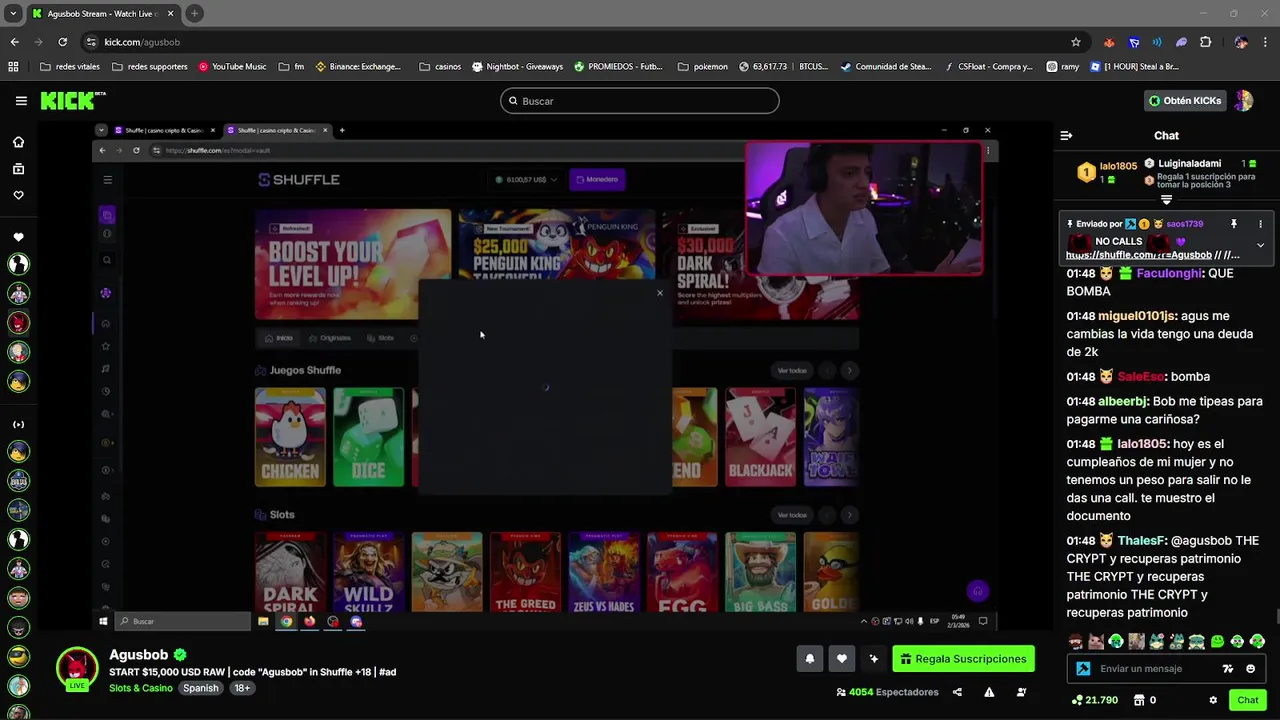This screenshot has width=1280, height=720.
Task: Open the browser apps grid icon
Action: [x=13, y=67]
